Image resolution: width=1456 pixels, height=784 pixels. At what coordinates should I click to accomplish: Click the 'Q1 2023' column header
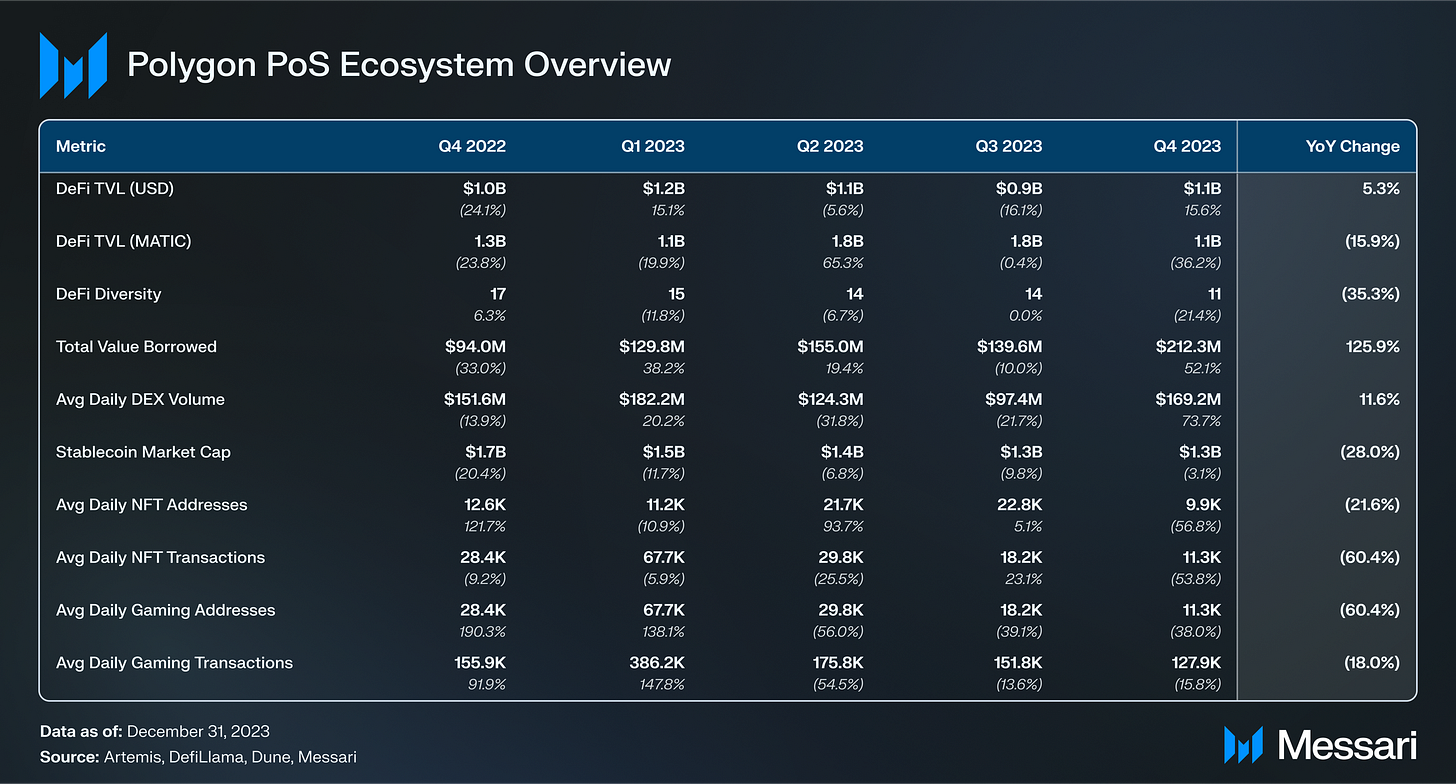click(652, 146)
